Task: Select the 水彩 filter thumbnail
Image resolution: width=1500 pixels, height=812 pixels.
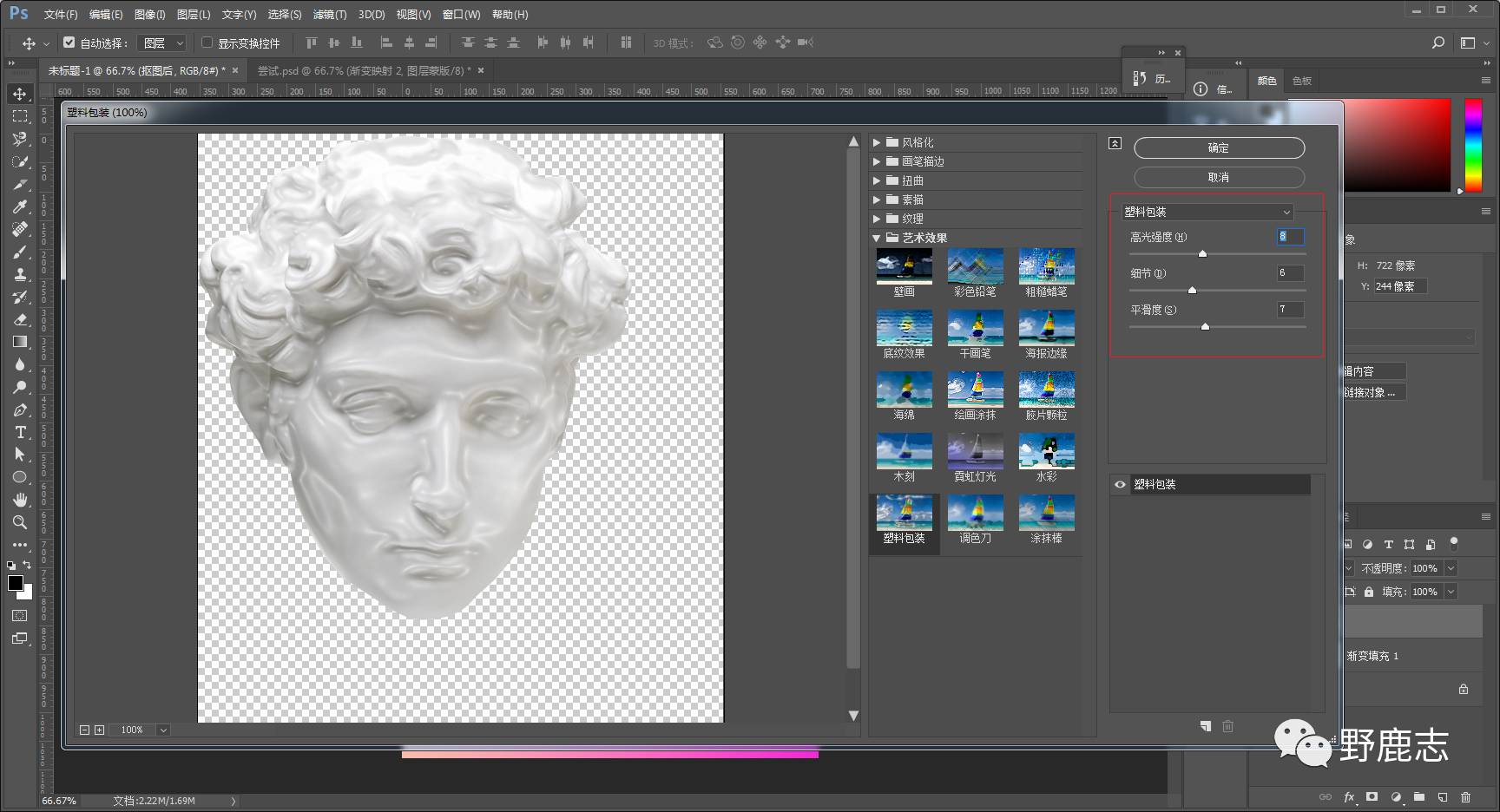Action: pos(1046,453)
